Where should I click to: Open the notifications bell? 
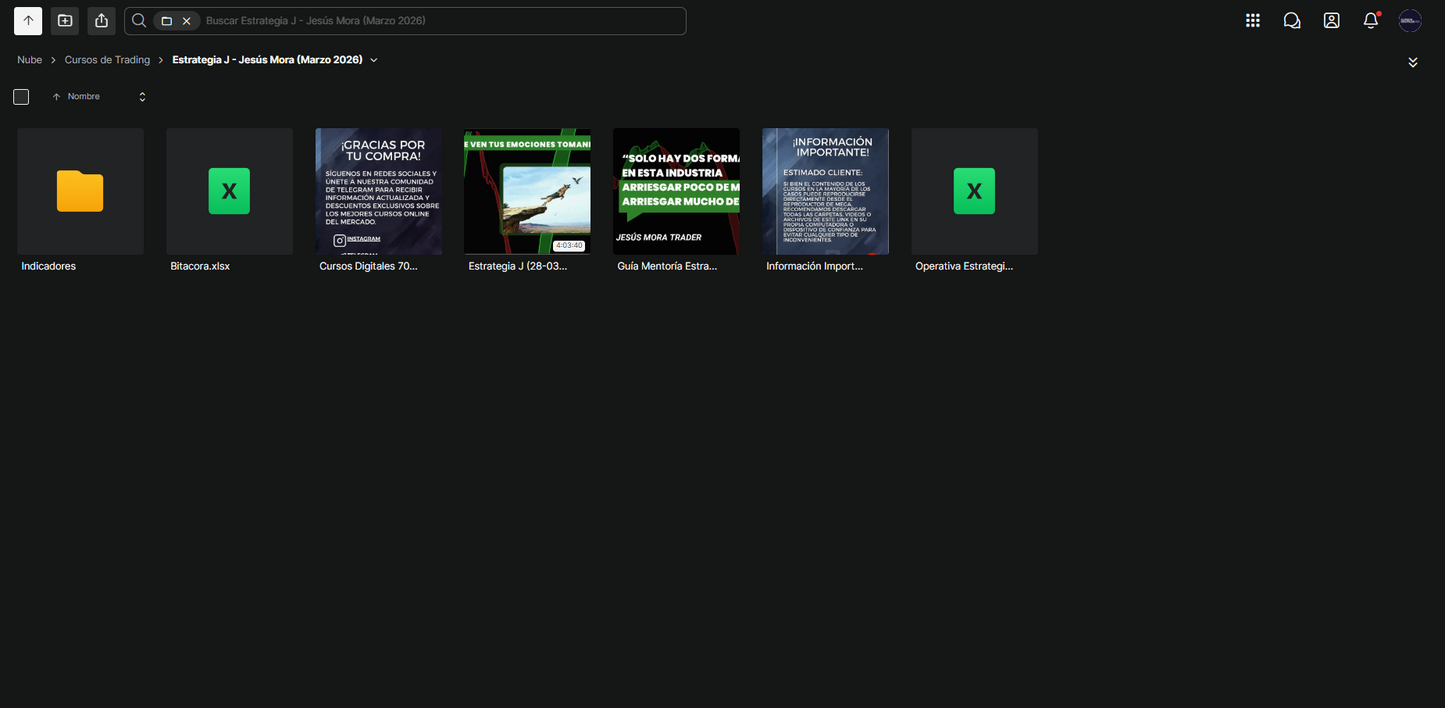1371,20
